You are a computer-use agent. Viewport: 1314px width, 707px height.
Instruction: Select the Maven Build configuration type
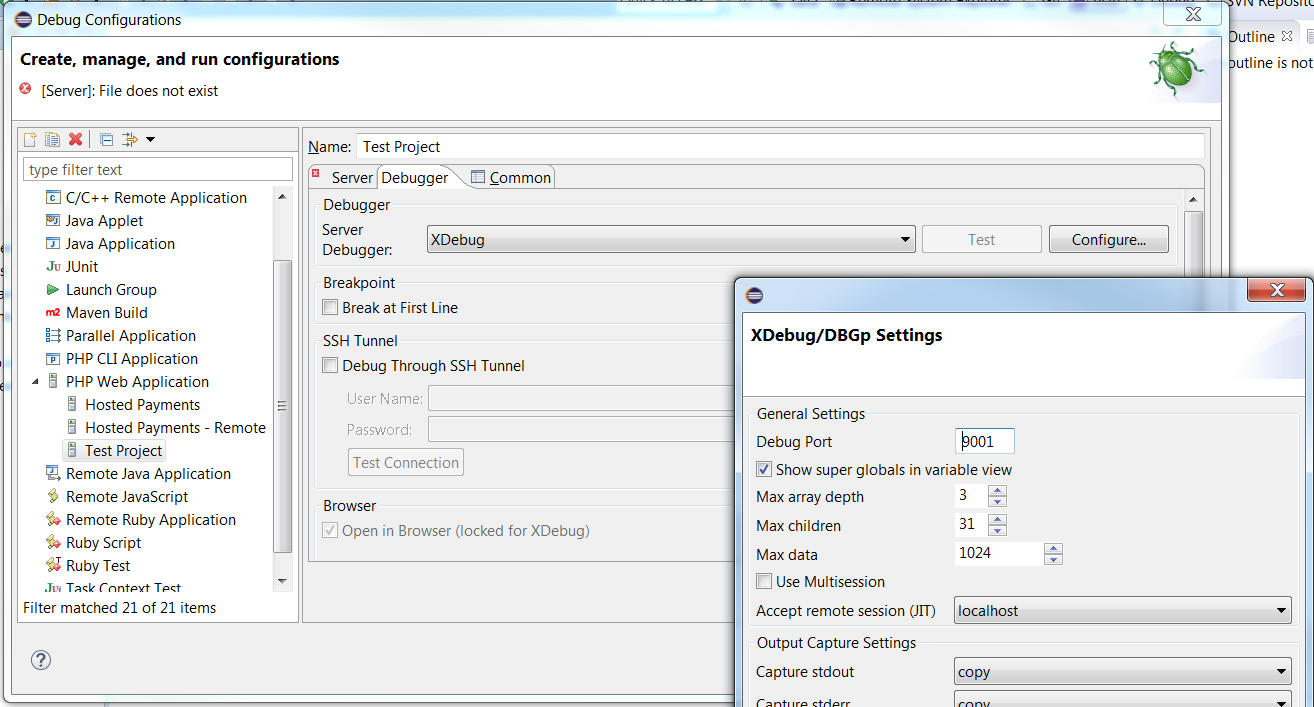point(106,313)
